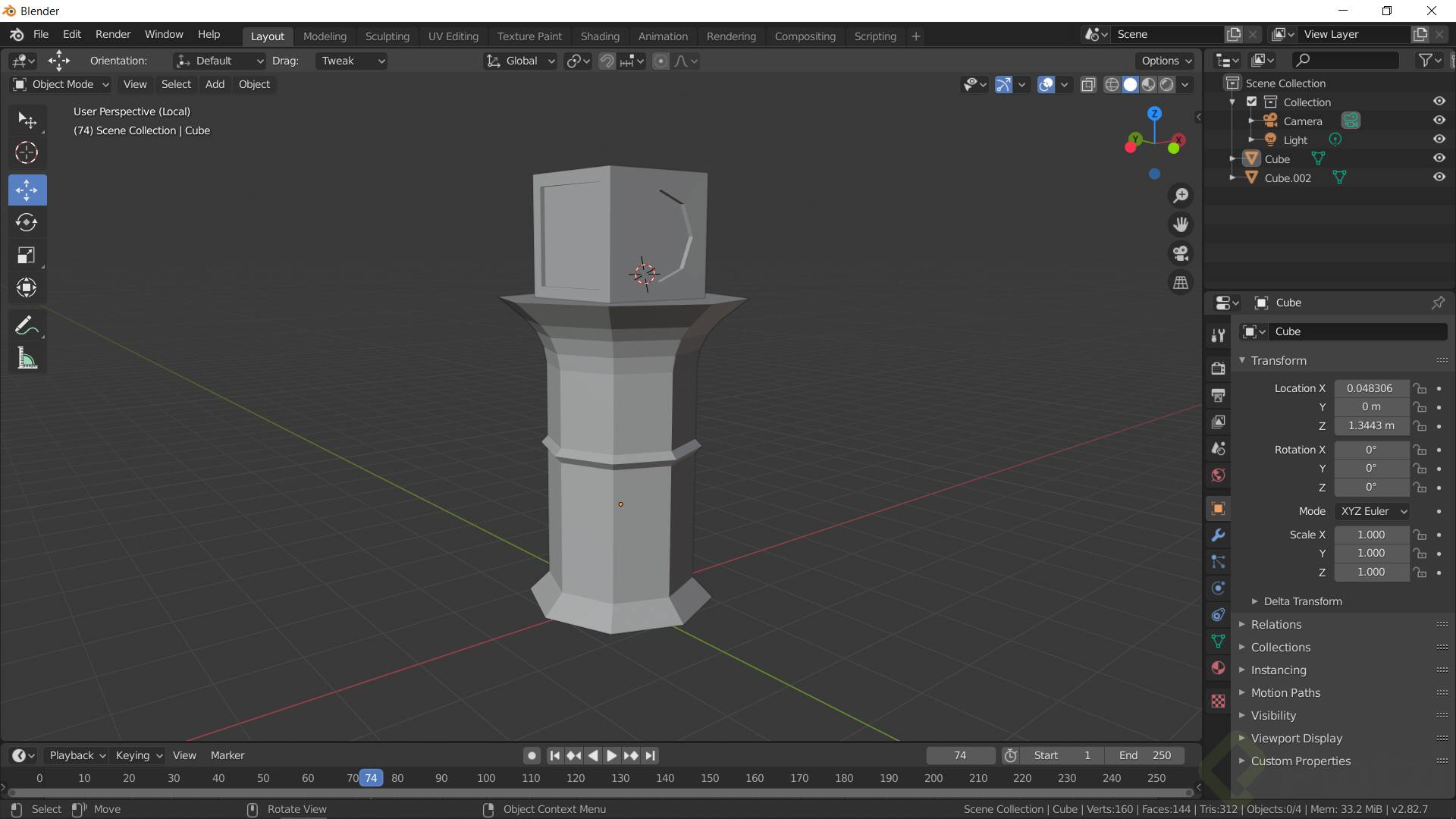Open the Render menu

pyautogui.click(x=113, y=34)
